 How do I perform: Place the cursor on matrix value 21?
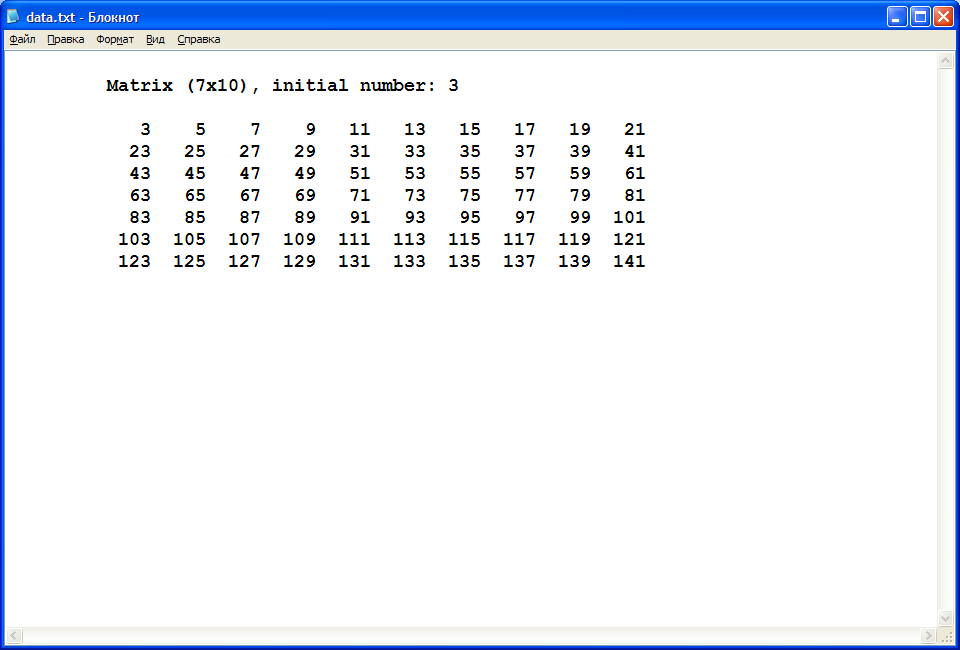pos(635,130)
